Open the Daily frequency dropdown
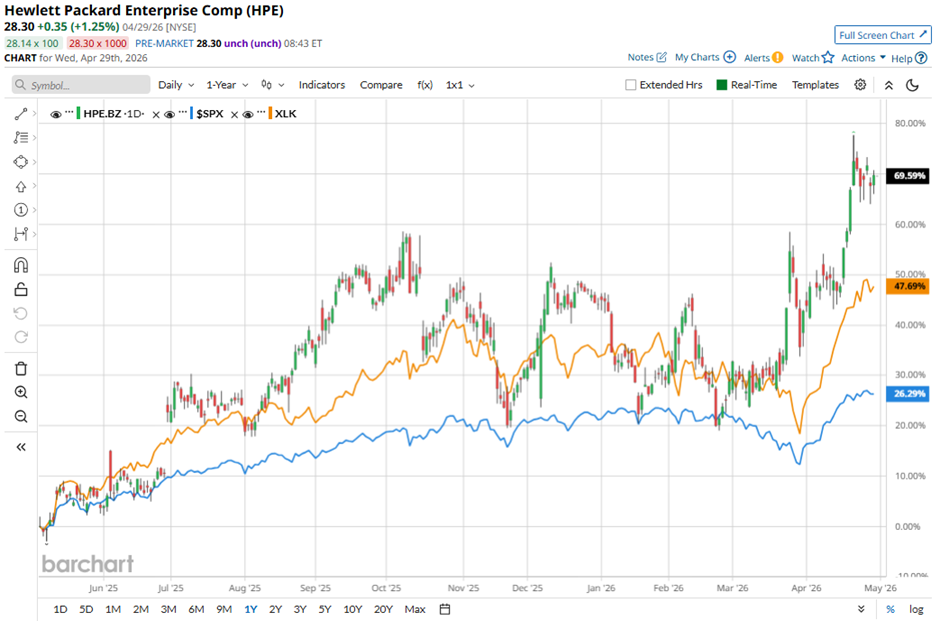Viewport: 940px width, 621px height. [x=176, y=85]
